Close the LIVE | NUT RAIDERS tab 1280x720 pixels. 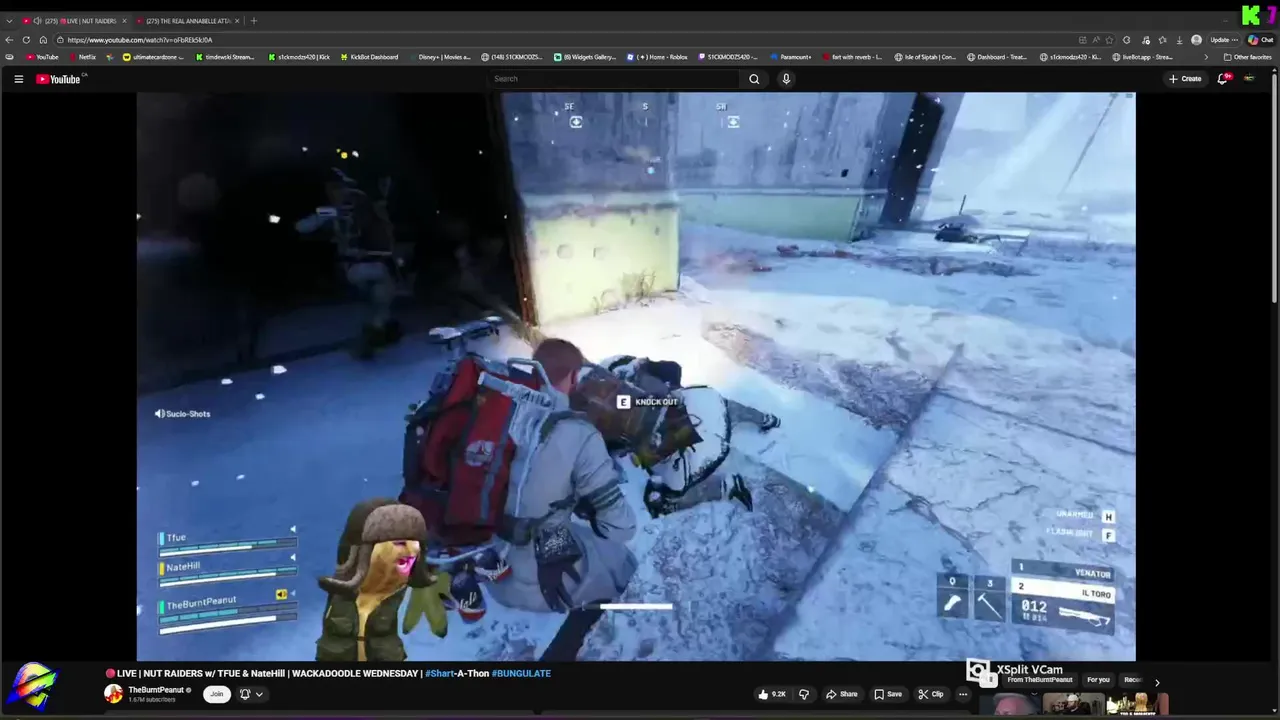124,21
